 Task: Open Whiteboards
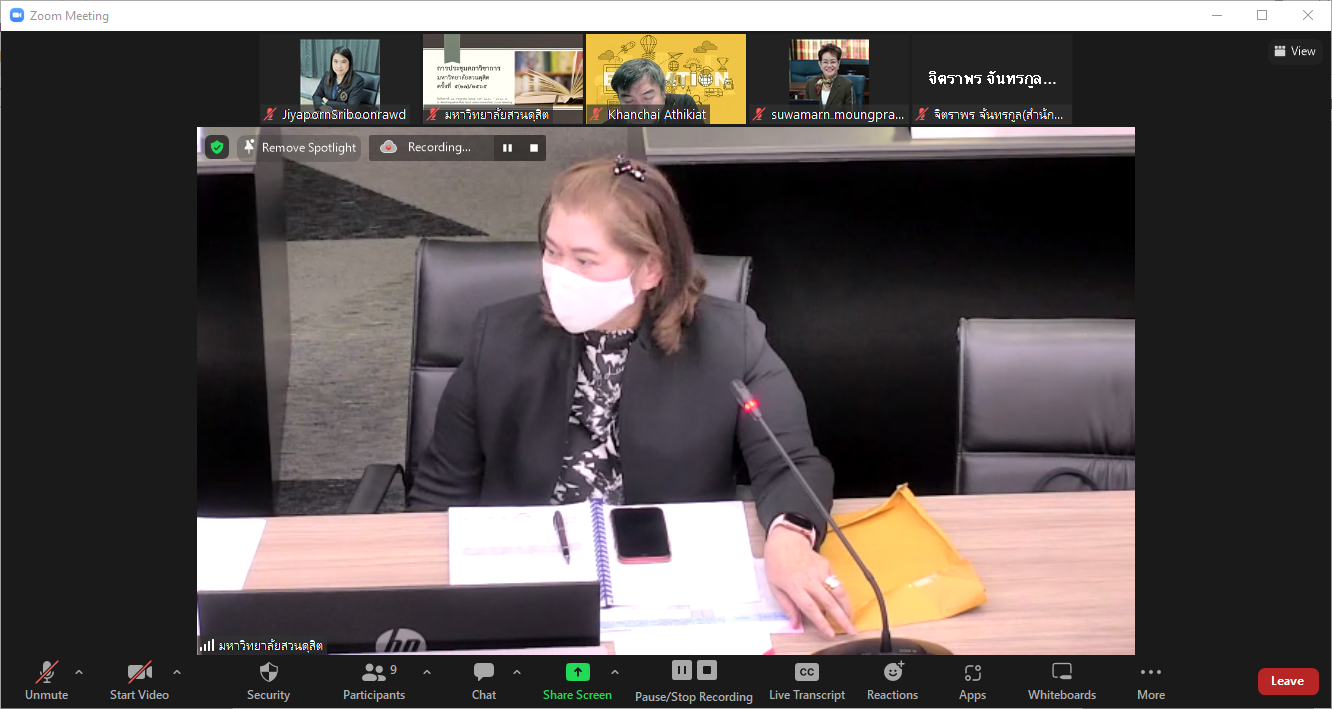tap(1062, 673)
